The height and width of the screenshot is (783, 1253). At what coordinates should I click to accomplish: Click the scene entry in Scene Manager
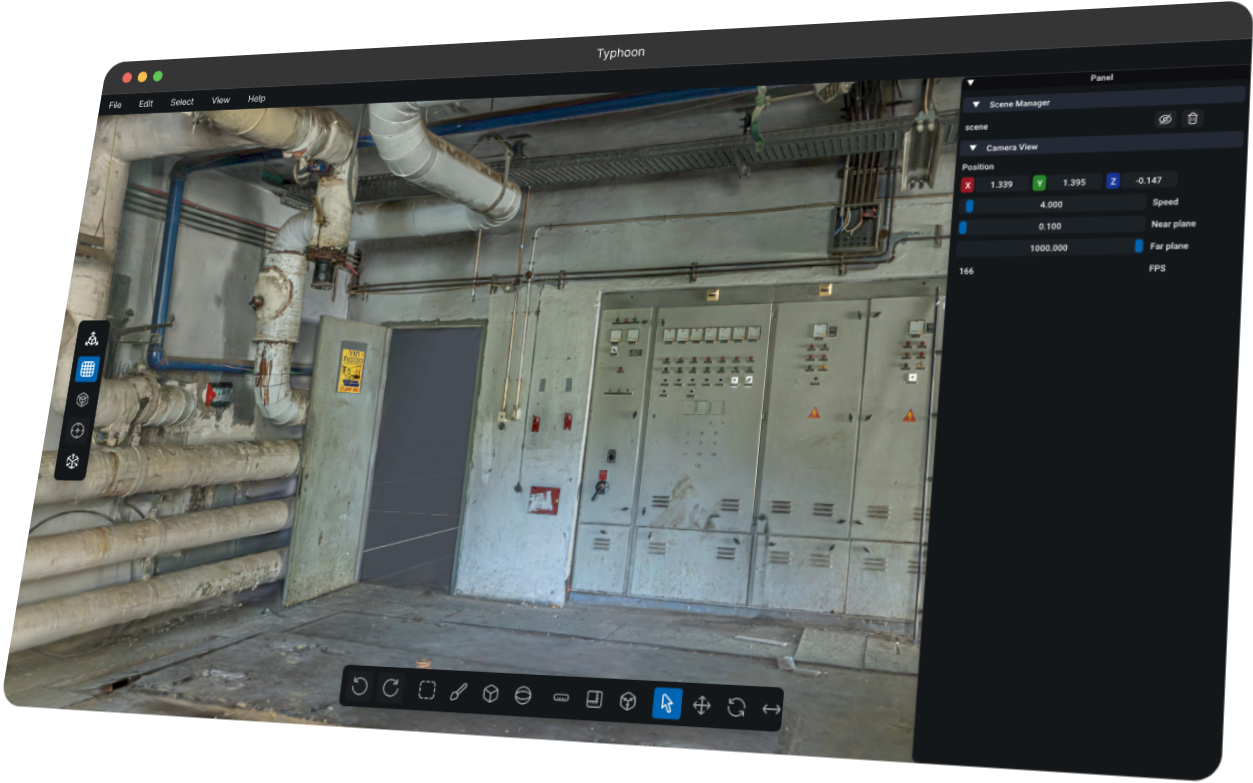(976, 127)
